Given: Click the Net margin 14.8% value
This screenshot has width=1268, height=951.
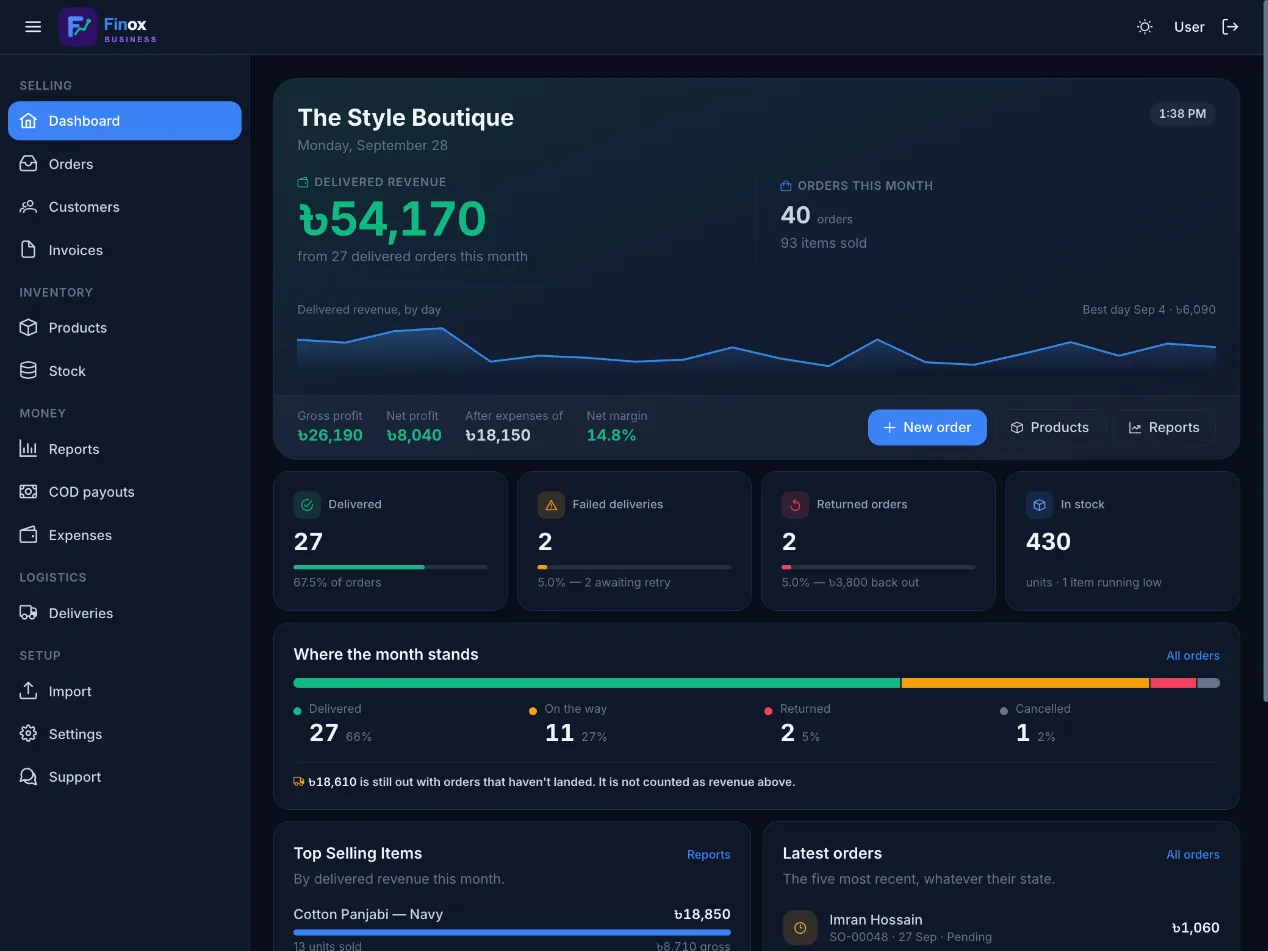Looking at the screenshot, I should 611,436.
